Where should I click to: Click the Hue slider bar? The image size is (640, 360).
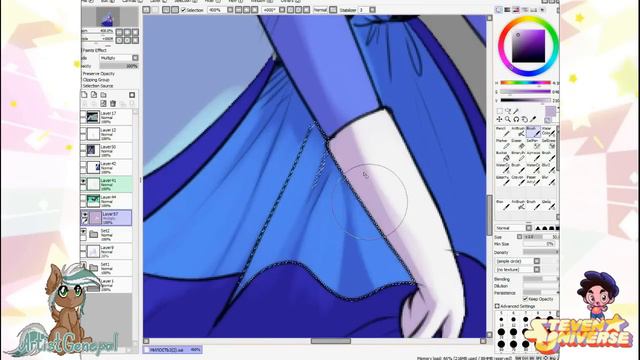(x=525, y=82)
